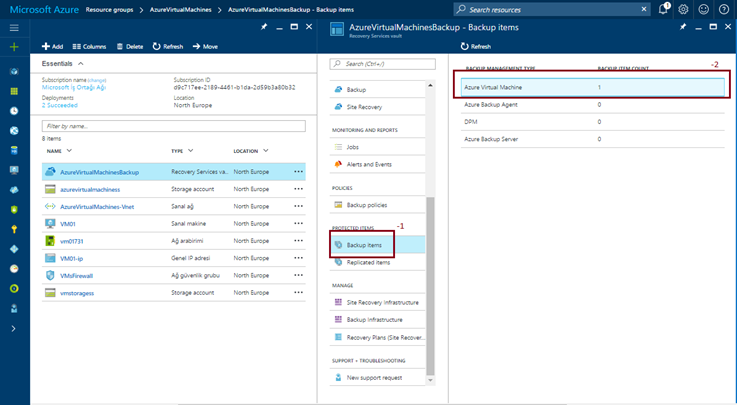Sort by the LOCATION column header

tap(251, 151)
